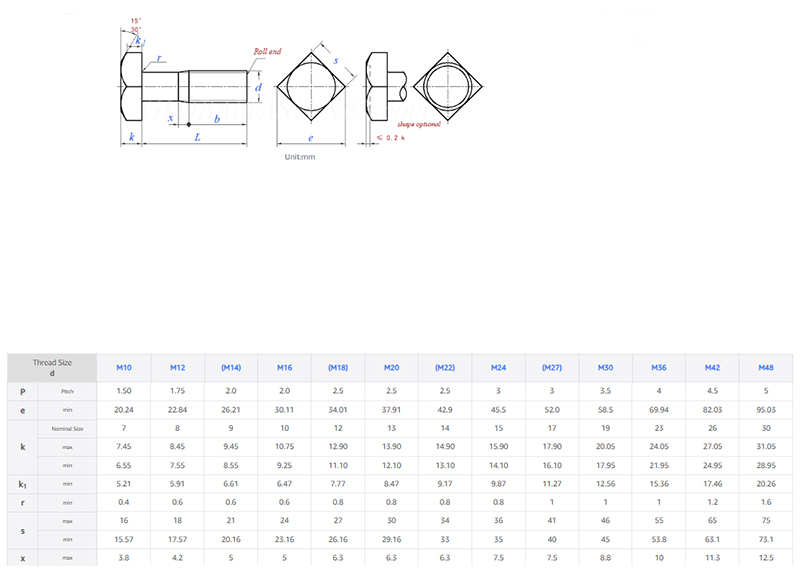Click the P pitch row label
This screenshot has height=582, width=800.
[23, 391]
